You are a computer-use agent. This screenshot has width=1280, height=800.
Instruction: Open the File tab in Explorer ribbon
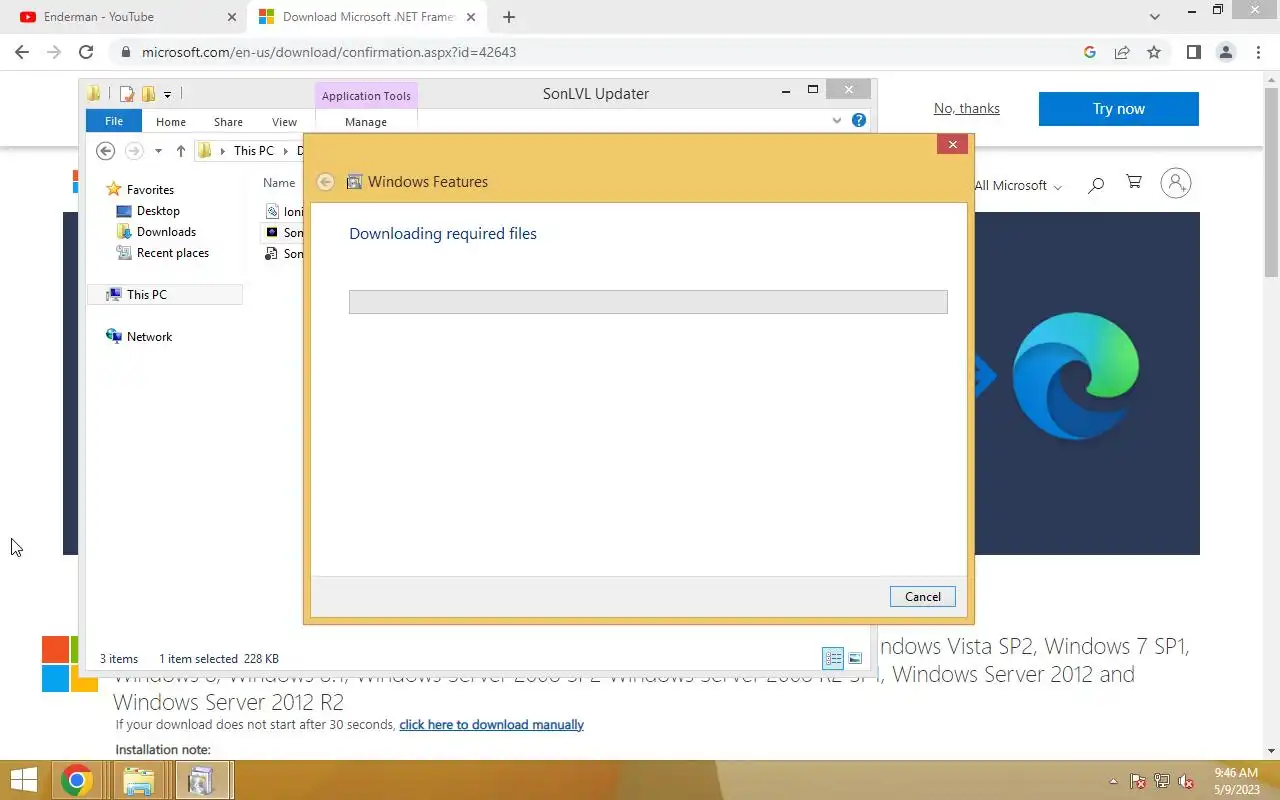pos(114,121)
